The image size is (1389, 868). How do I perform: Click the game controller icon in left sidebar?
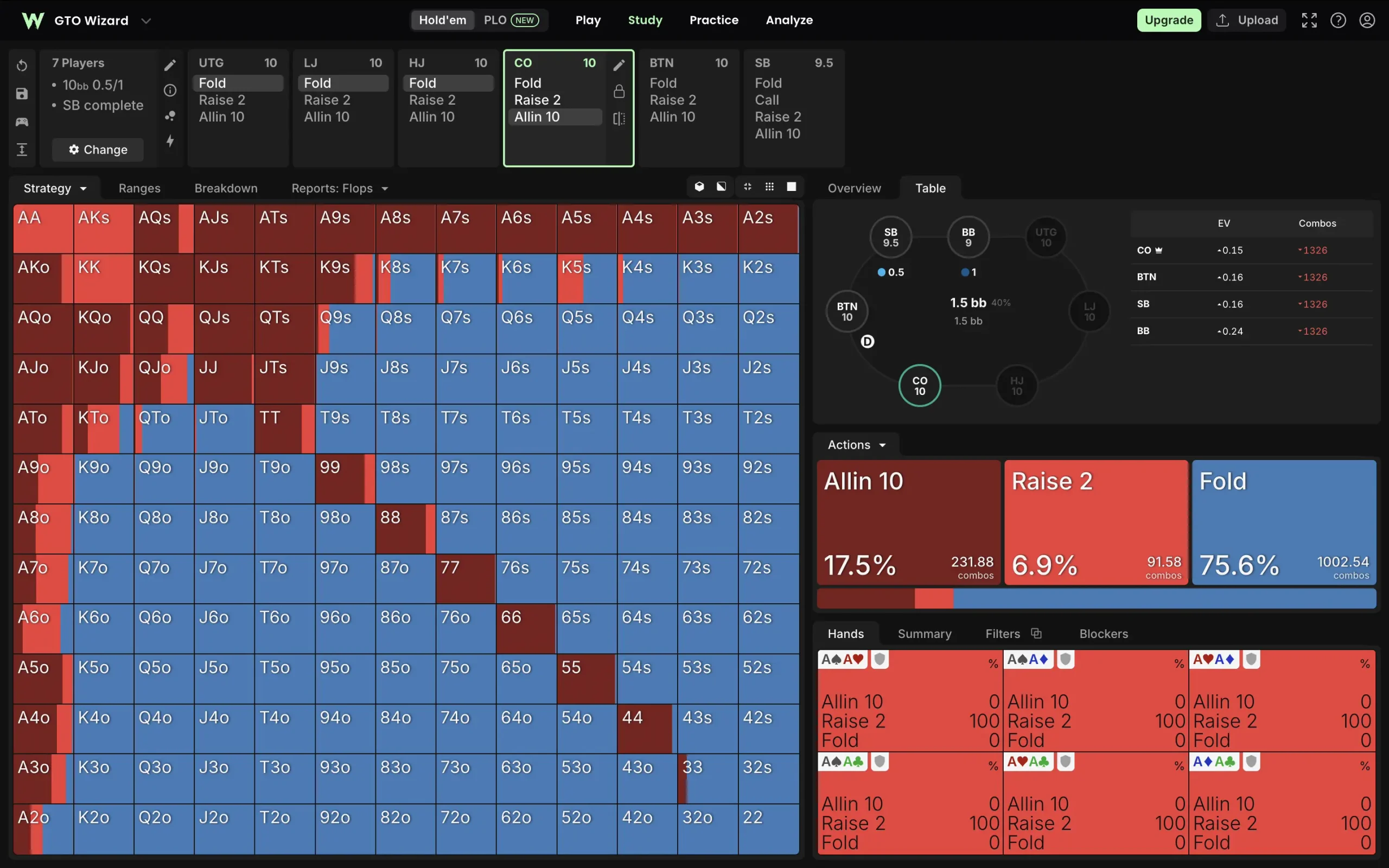click(22, 122)
